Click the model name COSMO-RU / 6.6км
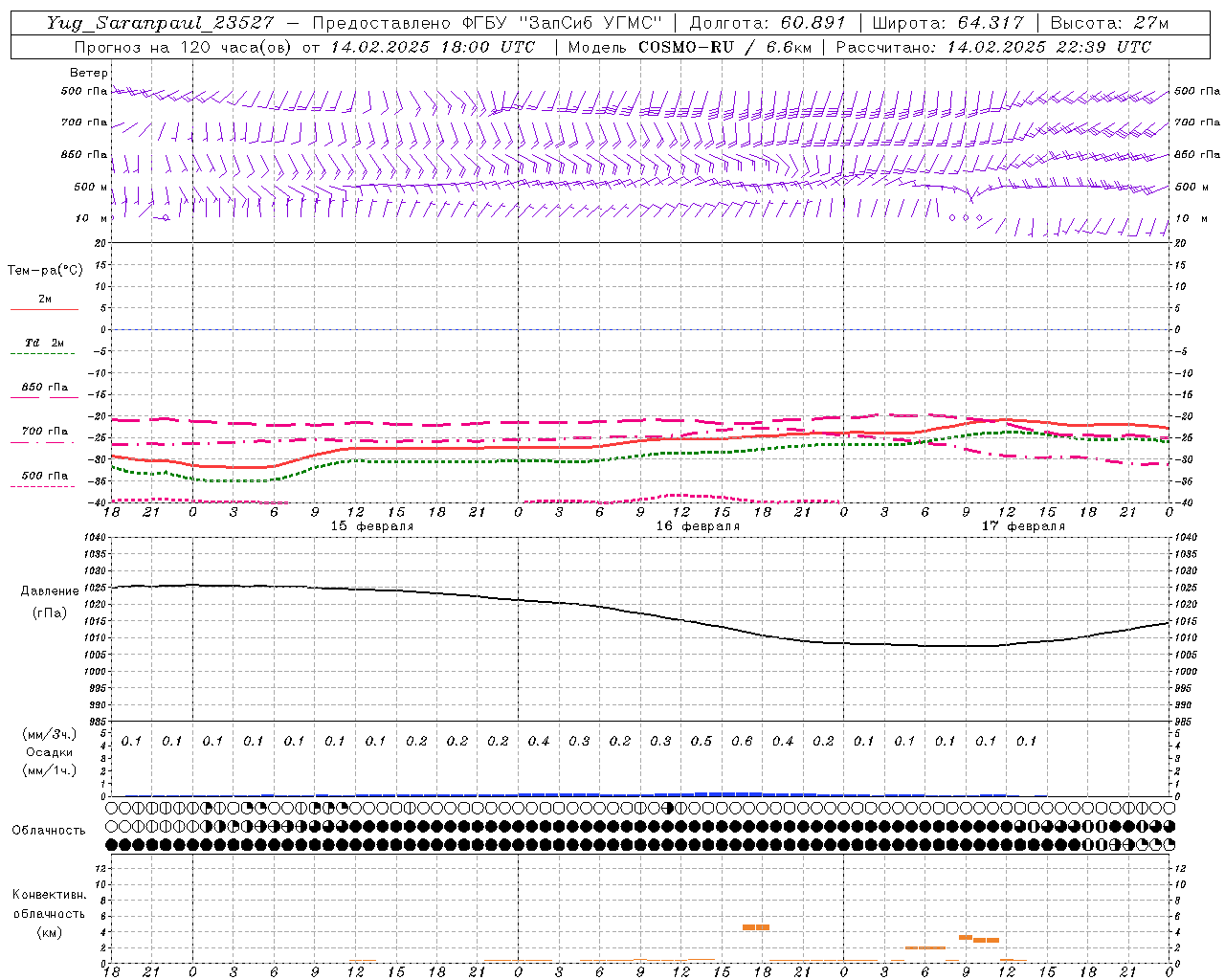 [724, 47]
